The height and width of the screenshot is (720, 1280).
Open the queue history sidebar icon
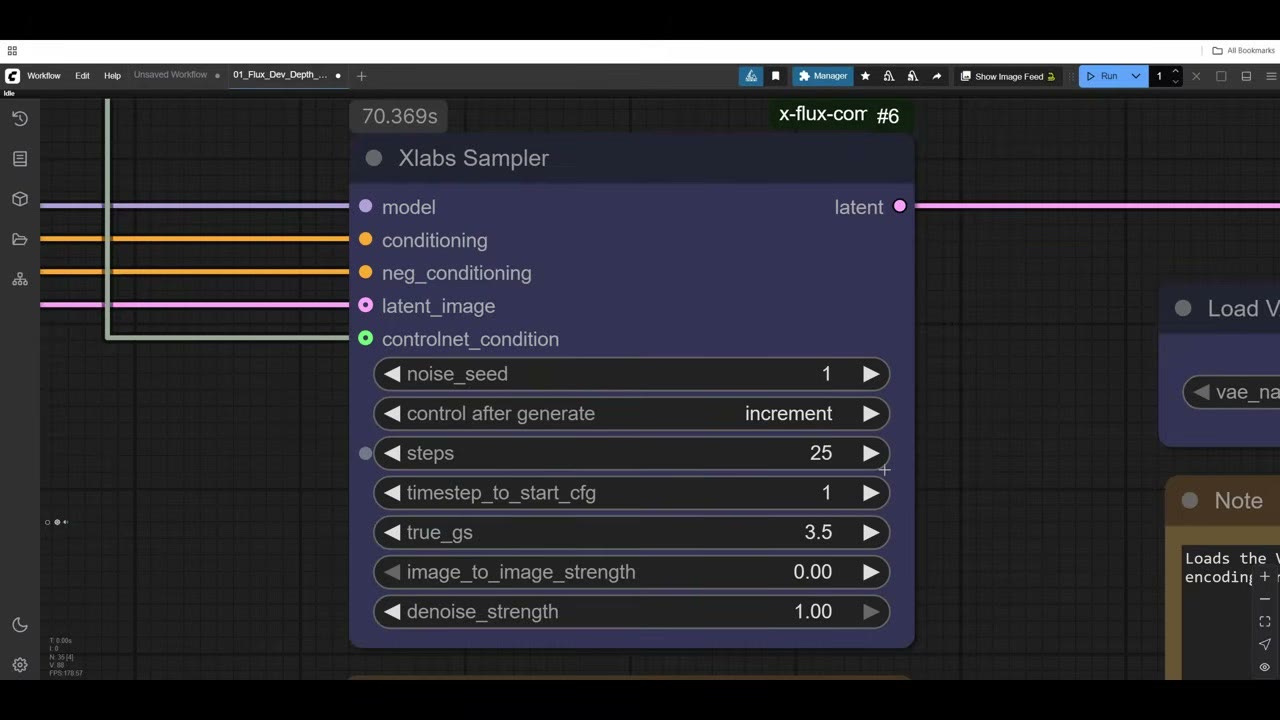[x=20, y=118]
